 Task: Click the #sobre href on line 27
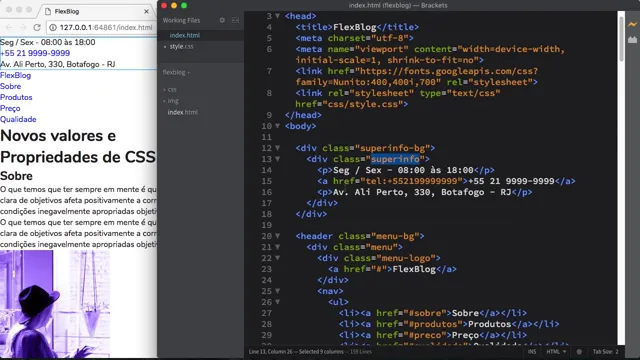point(425,313)
